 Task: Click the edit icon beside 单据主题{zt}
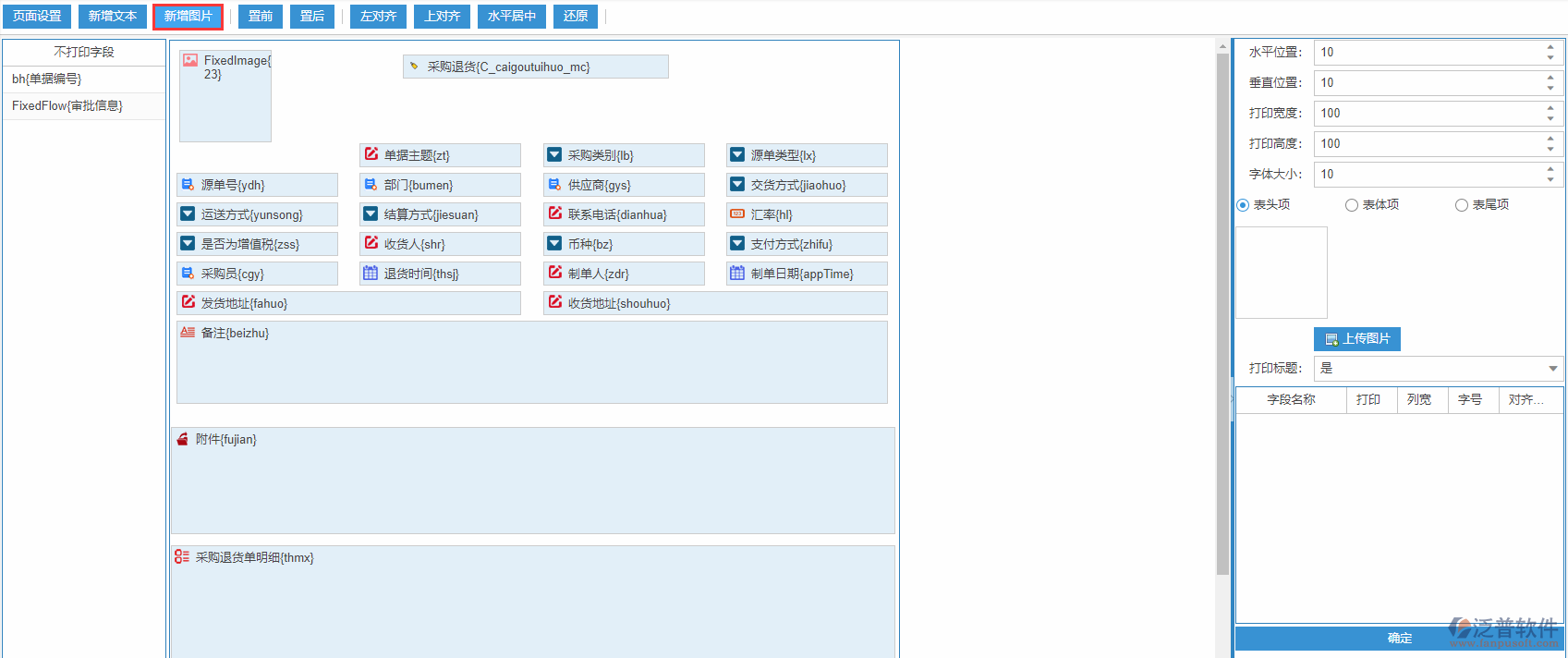(x=371, y=155)
